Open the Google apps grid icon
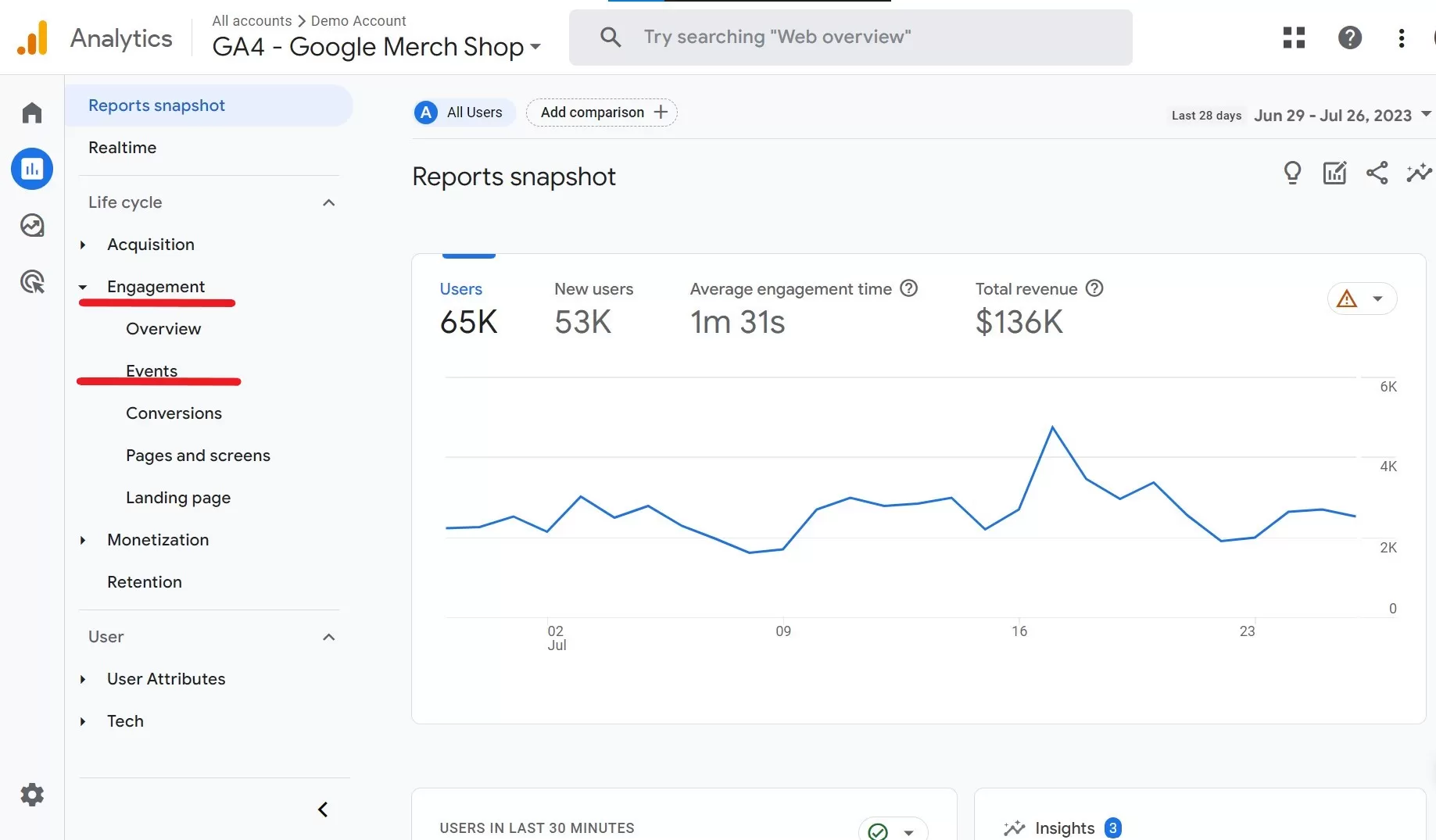The width and height of the screenshot is (1436, 840). click(x=1294, y=38)
